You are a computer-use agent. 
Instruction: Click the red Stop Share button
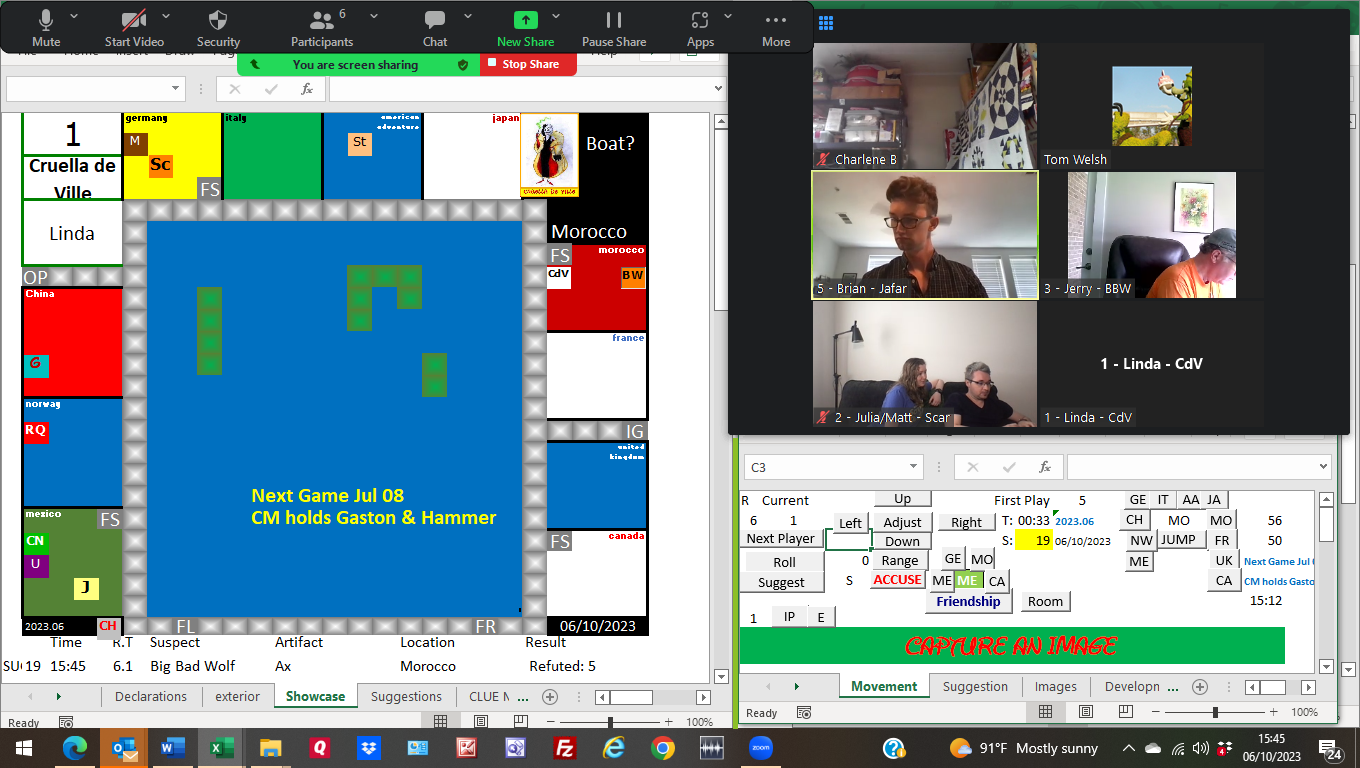coord(528,64)
